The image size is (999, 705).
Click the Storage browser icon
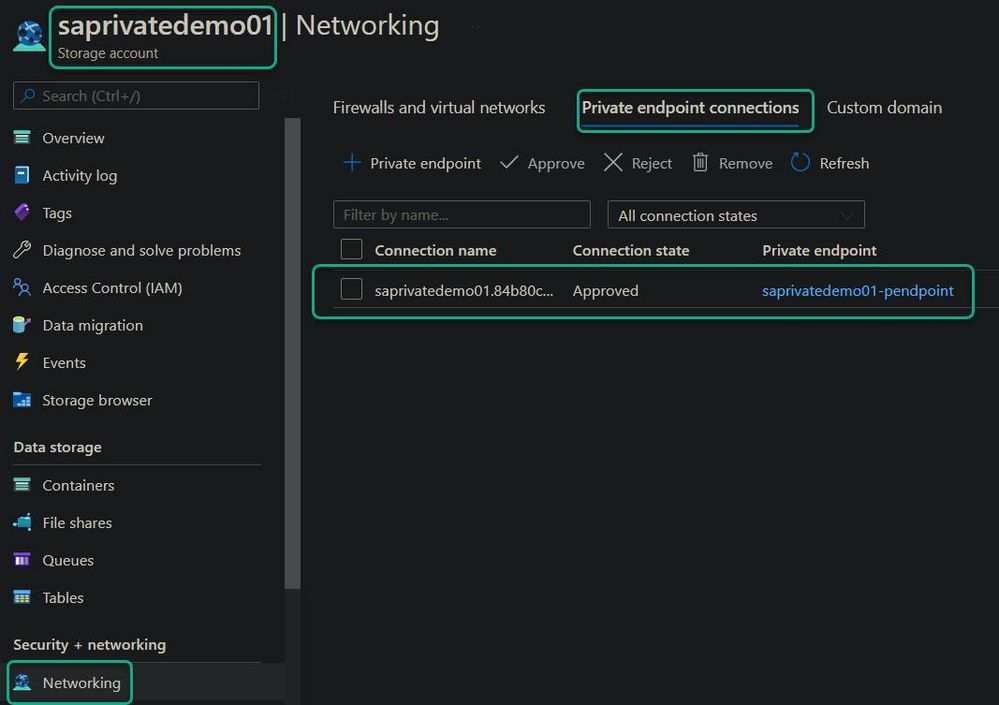click(22, 400)
